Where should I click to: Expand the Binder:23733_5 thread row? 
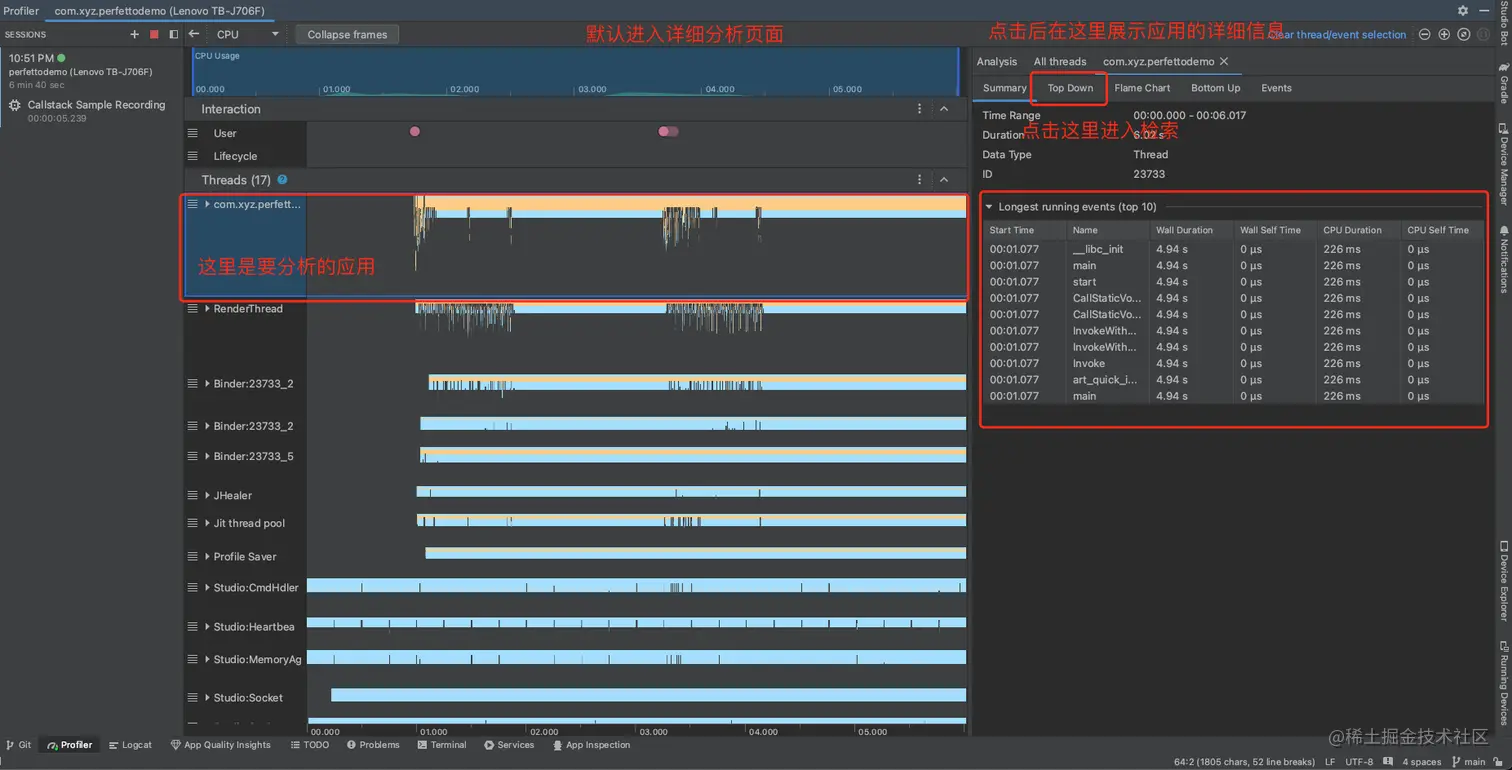(x=207, y=457)
